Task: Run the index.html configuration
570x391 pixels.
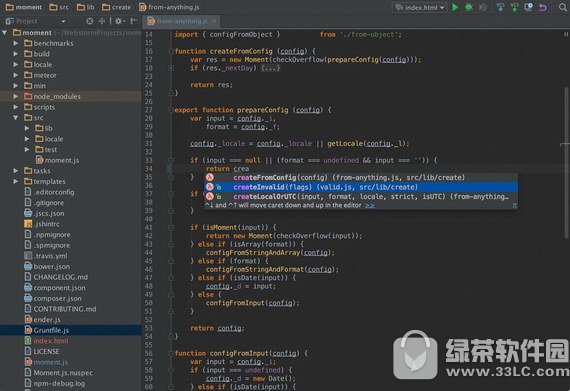Action: [x=455, y=7]
